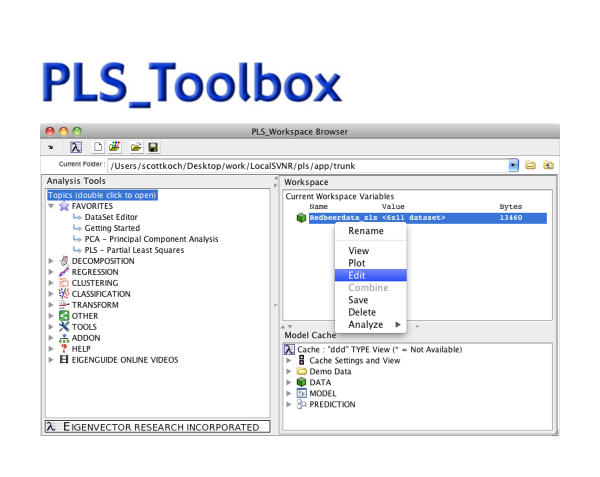This screenshot has height=477, width=600.
Task: Click the MODEL icon in Model Cache
Action: [302, 393]
